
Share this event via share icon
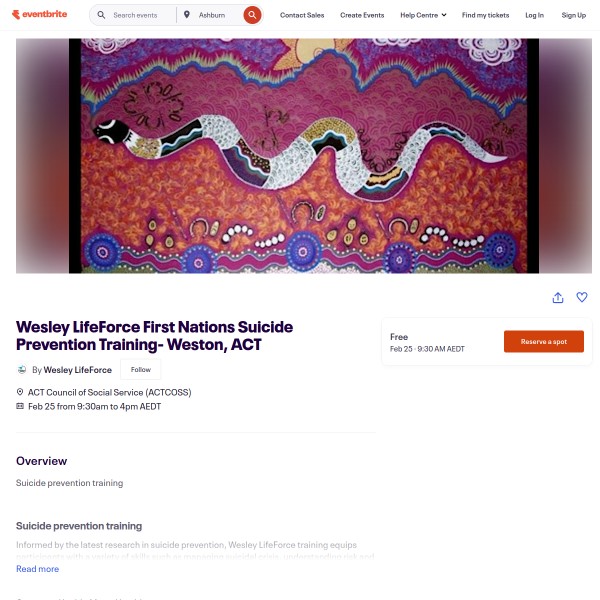[558, 297]
